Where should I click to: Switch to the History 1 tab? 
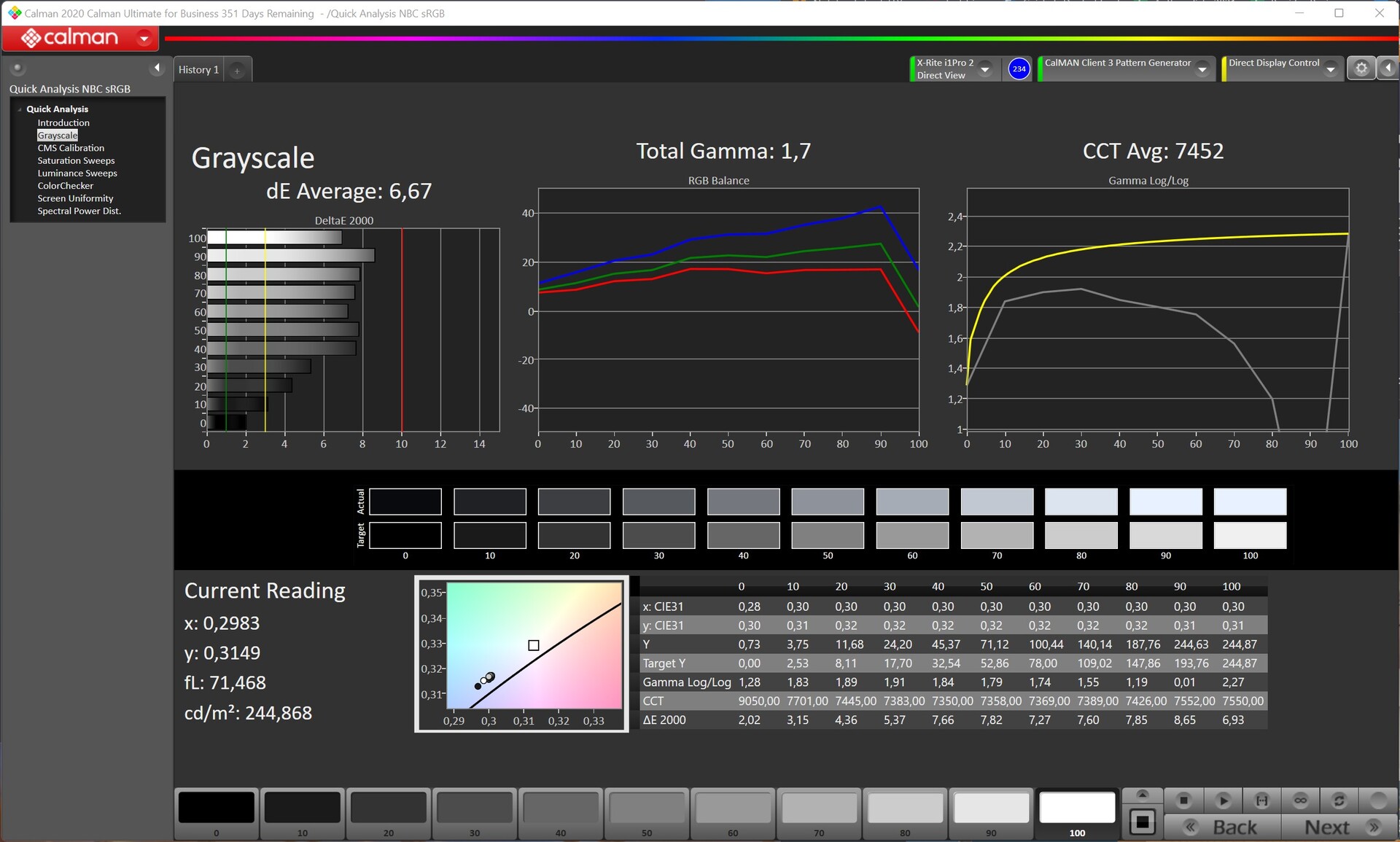pyautogui.click(x=198, y=70)
